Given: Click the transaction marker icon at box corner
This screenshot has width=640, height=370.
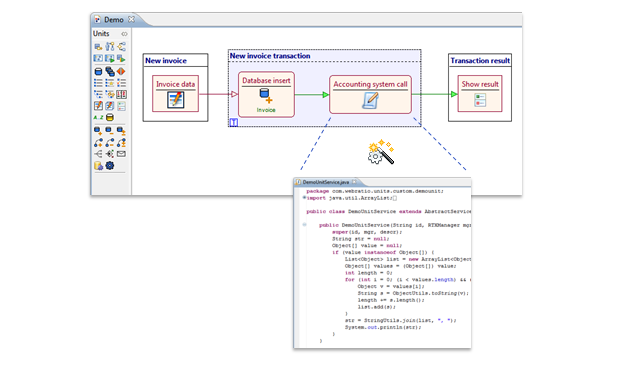Looking at the screenshot, I should coord(233,122).
